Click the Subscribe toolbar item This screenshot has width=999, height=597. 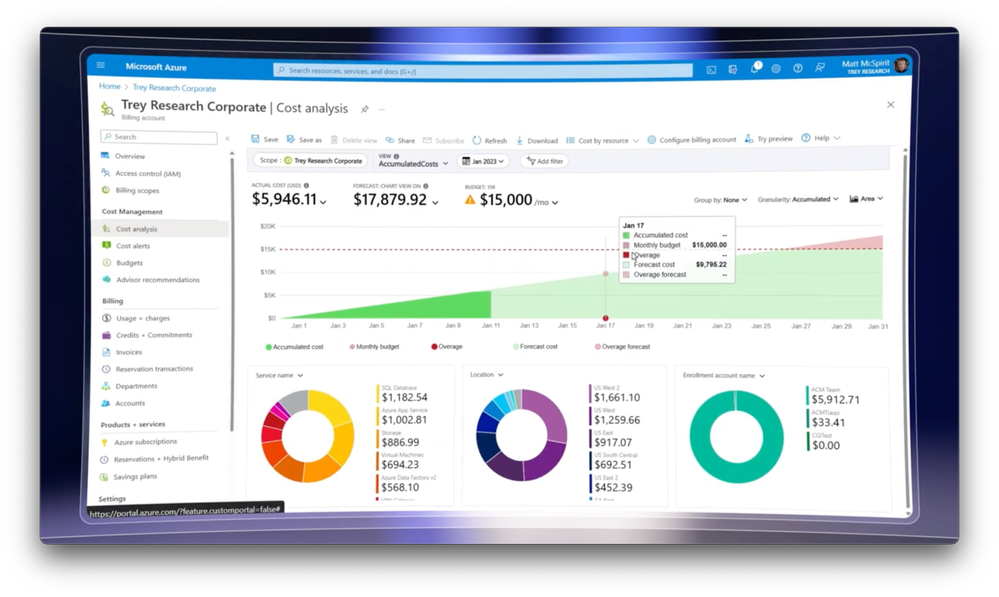point(443,140)
